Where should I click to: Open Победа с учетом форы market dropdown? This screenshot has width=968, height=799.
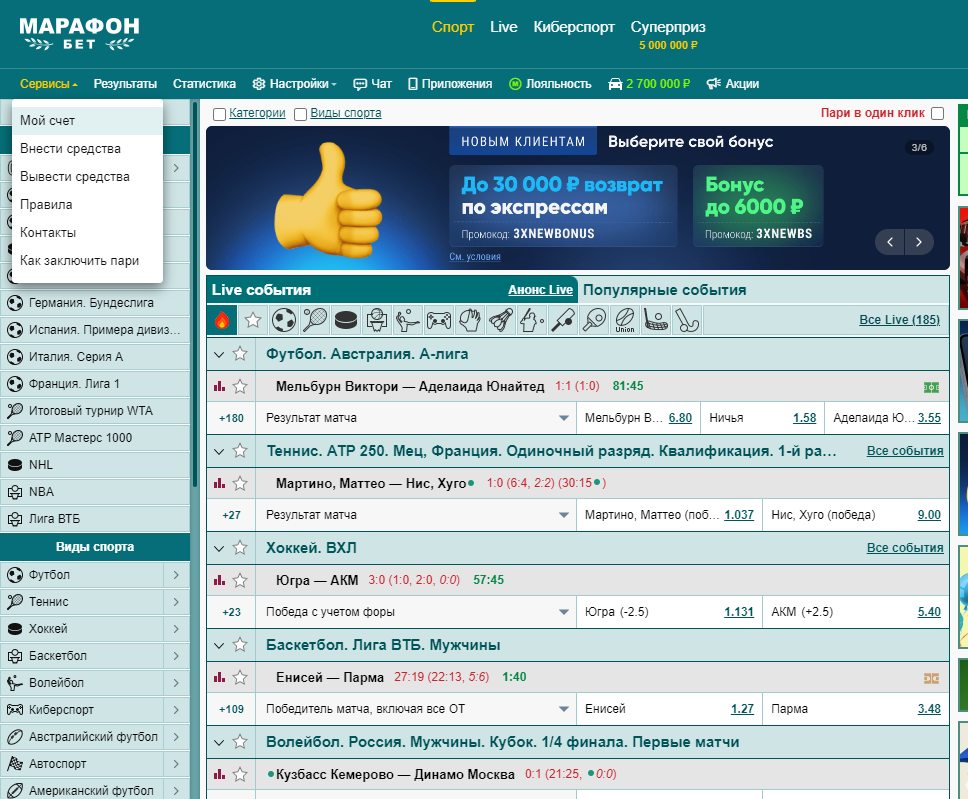416,612
